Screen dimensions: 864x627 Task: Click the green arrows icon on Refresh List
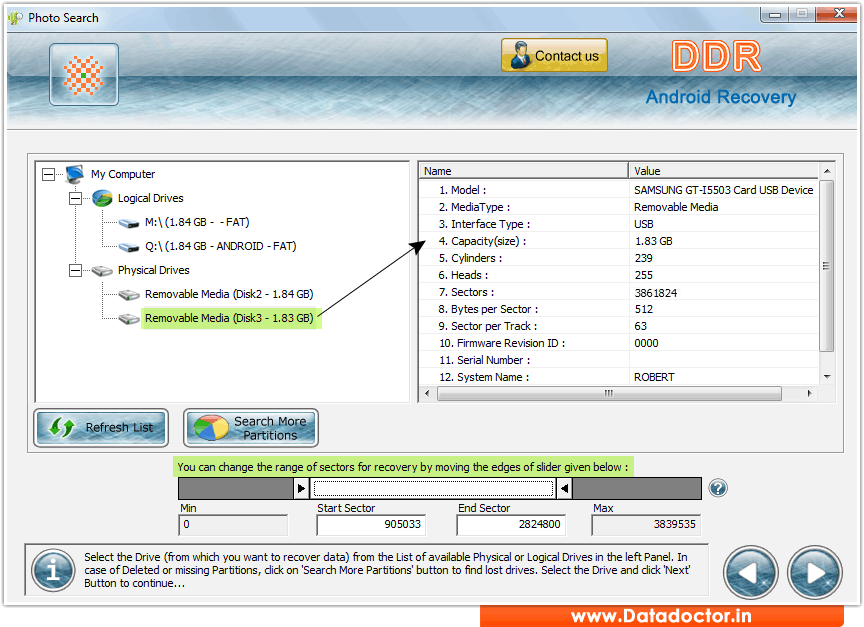(x=61, y=428)
